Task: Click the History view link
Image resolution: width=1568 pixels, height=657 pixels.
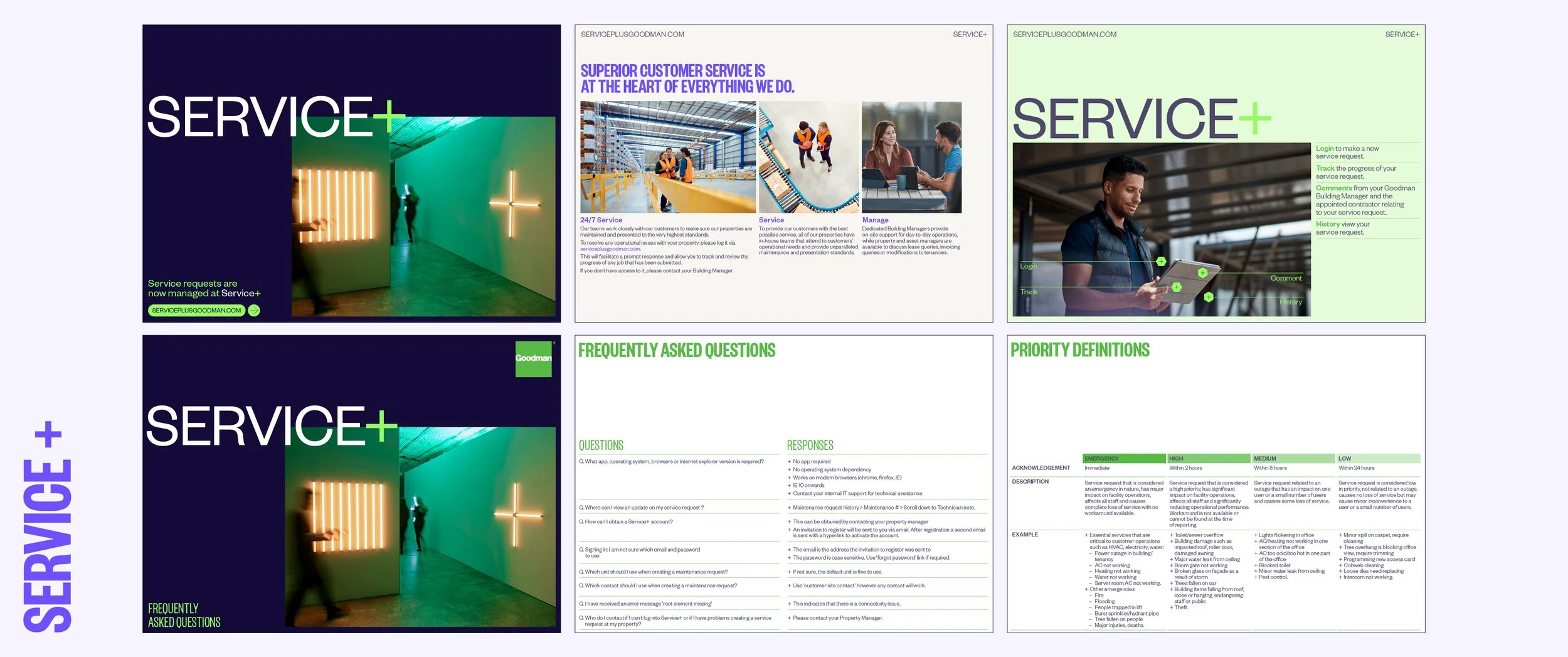Action: point(1328,223)
